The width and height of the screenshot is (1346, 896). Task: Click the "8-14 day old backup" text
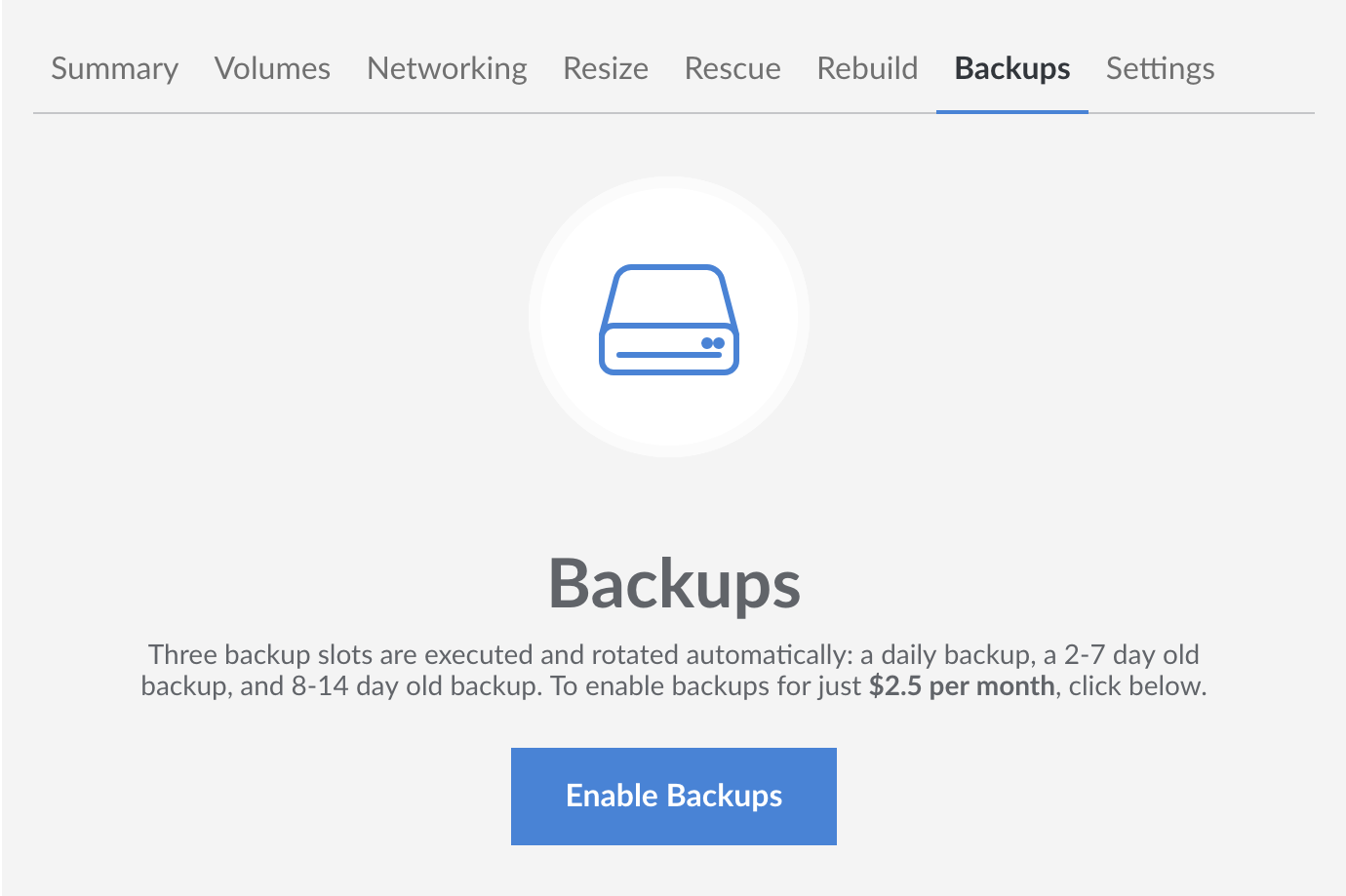pos(416,686)
